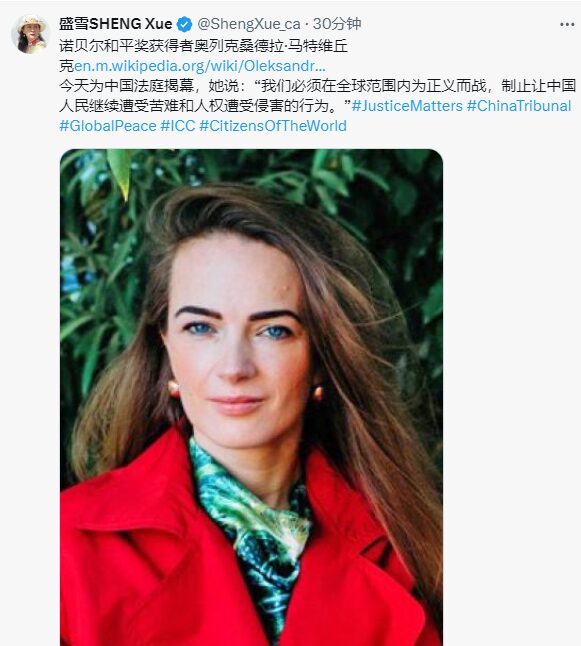Select the #JusticeMatters hashtag

pos(407,106)
